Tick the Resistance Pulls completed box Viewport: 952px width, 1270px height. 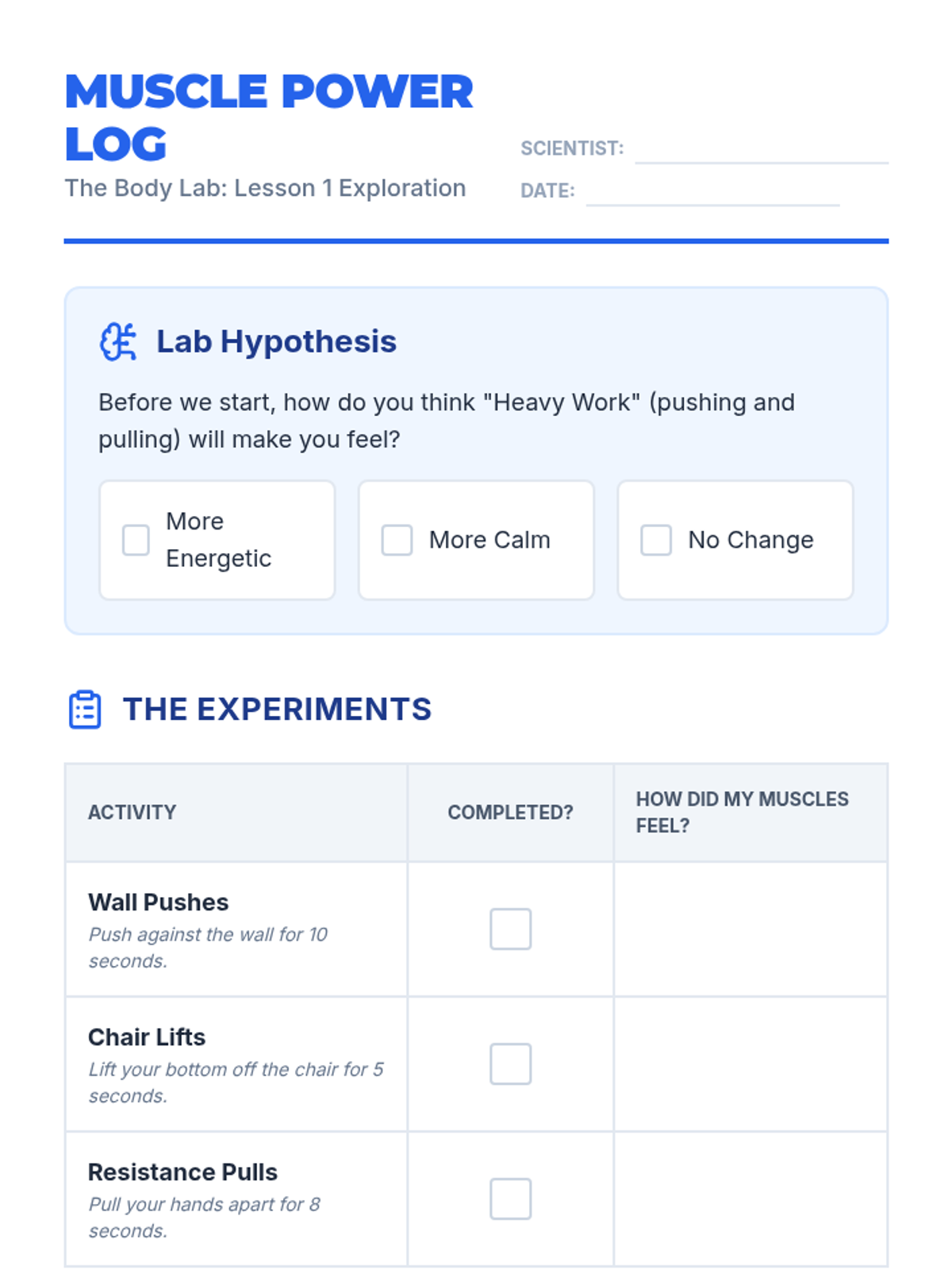pos(510,1199)
